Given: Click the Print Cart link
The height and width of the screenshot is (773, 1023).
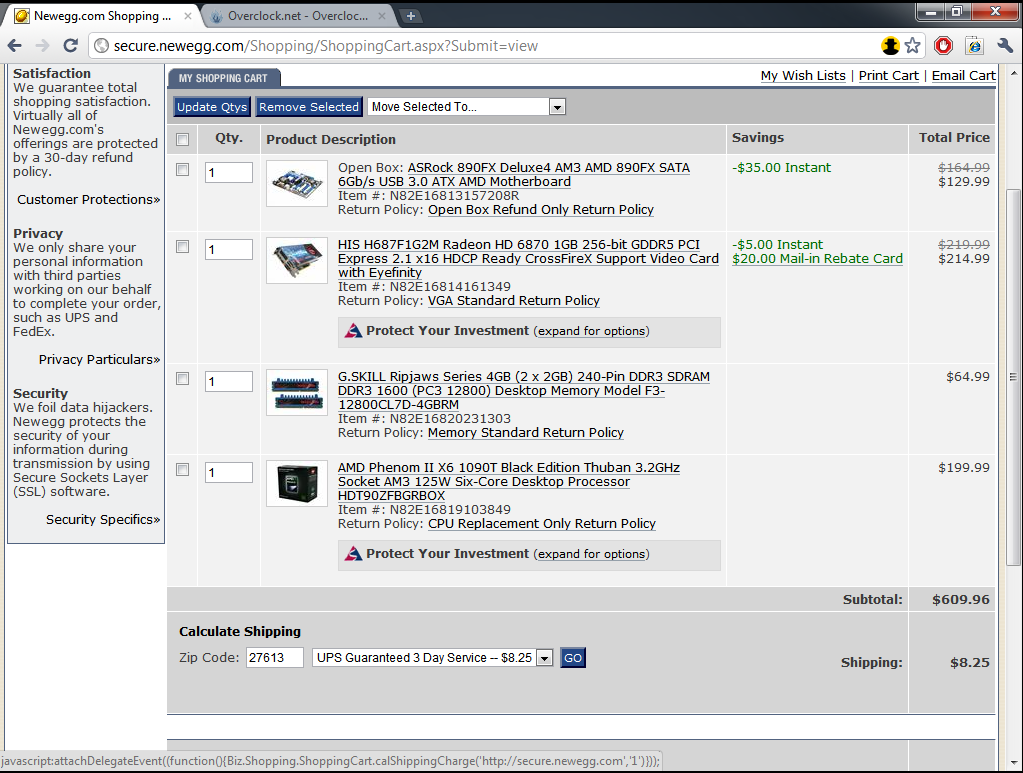Looking at the screenshot, I should click(x=889, y=76).
